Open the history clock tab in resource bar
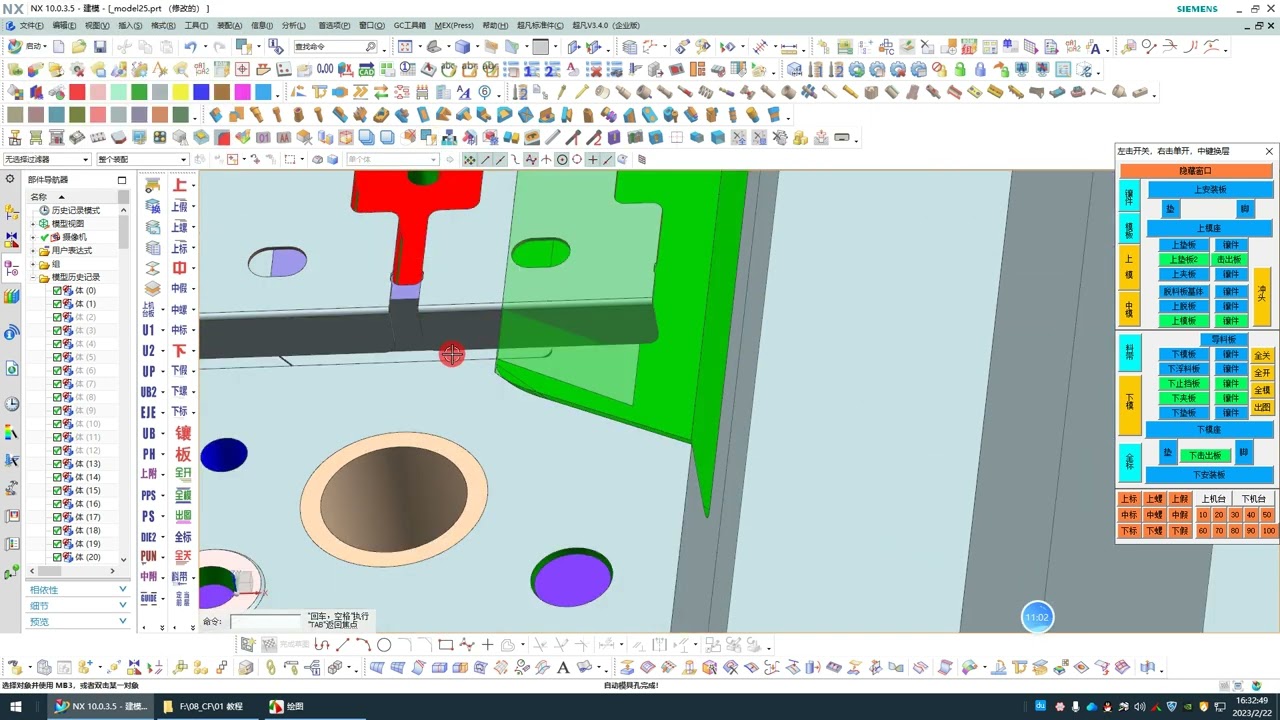Viewport: 1280px width, 720px height. point(11,404)
